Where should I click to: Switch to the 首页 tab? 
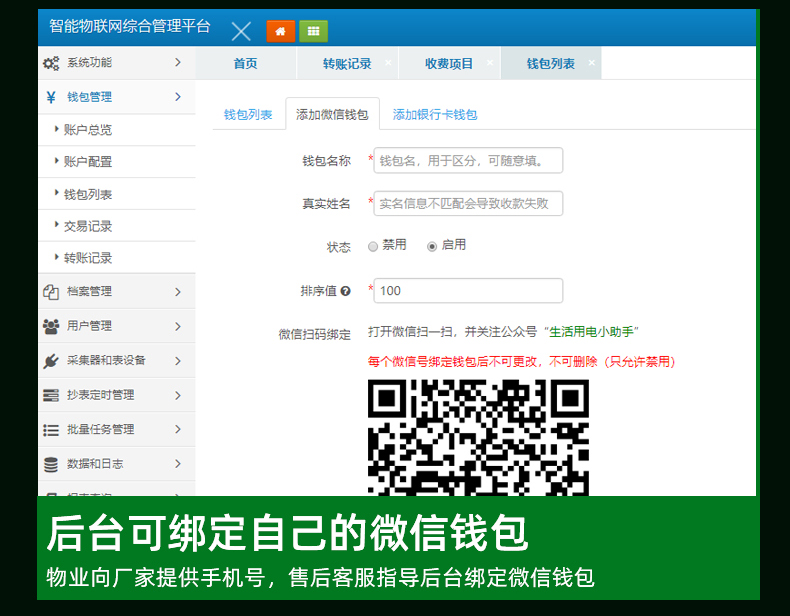point(245,63)
